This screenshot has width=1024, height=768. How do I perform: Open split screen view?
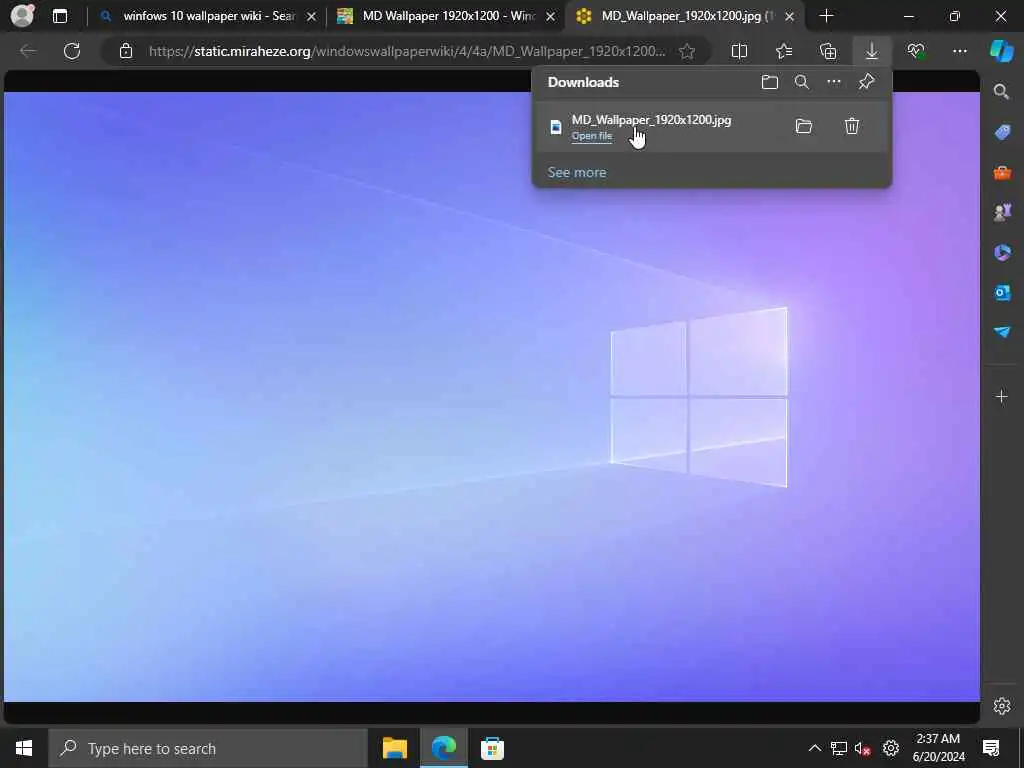tap(739, 51)
